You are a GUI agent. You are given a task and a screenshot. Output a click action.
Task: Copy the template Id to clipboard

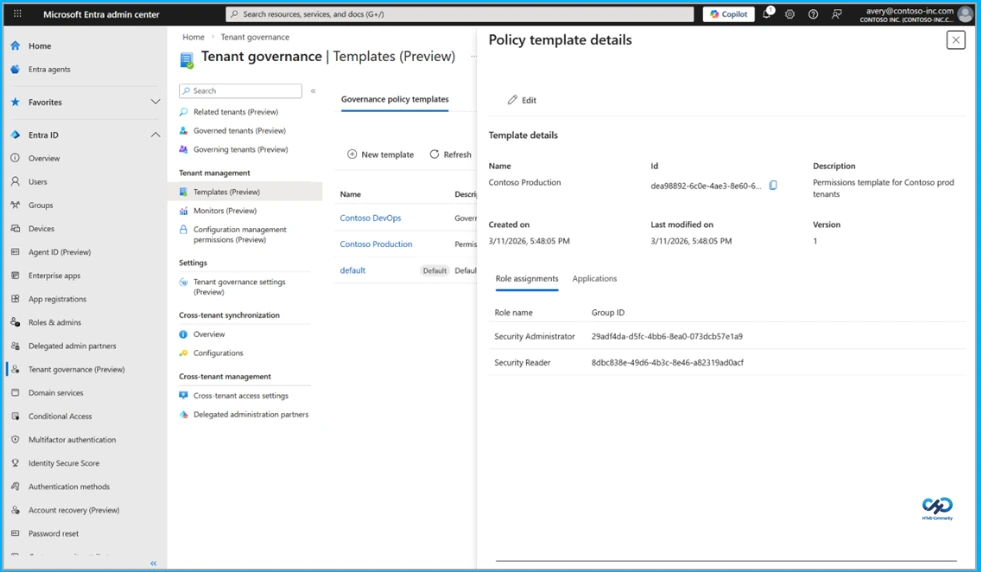[773, 185]
